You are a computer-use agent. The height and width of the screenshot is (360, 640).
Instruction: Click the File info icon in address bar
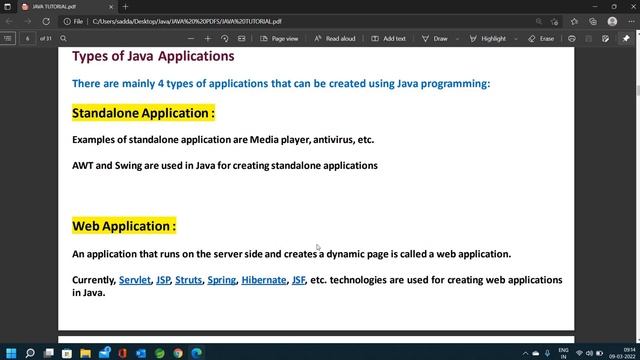[x=73, y=21]
